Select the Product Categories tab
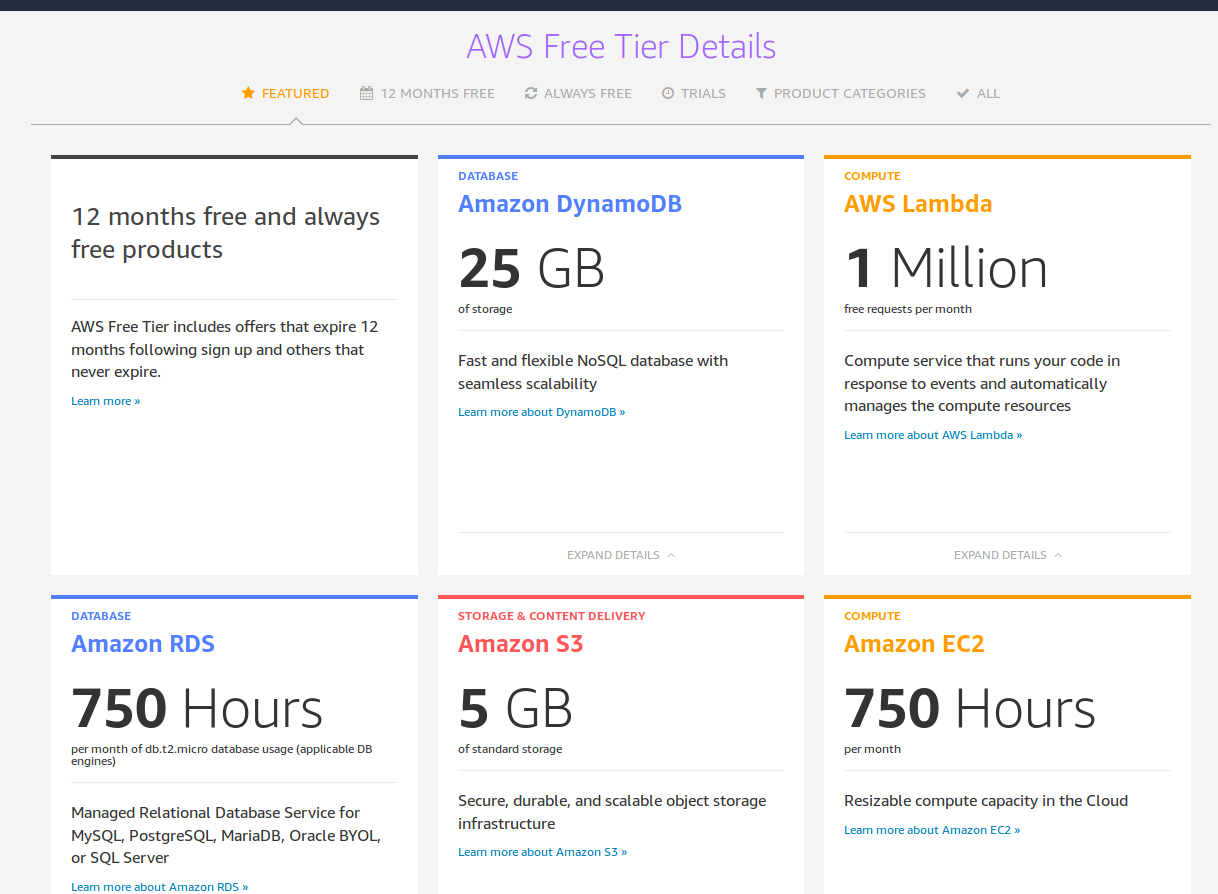This screenshot has width=1218, height=894. coord(849,93)
